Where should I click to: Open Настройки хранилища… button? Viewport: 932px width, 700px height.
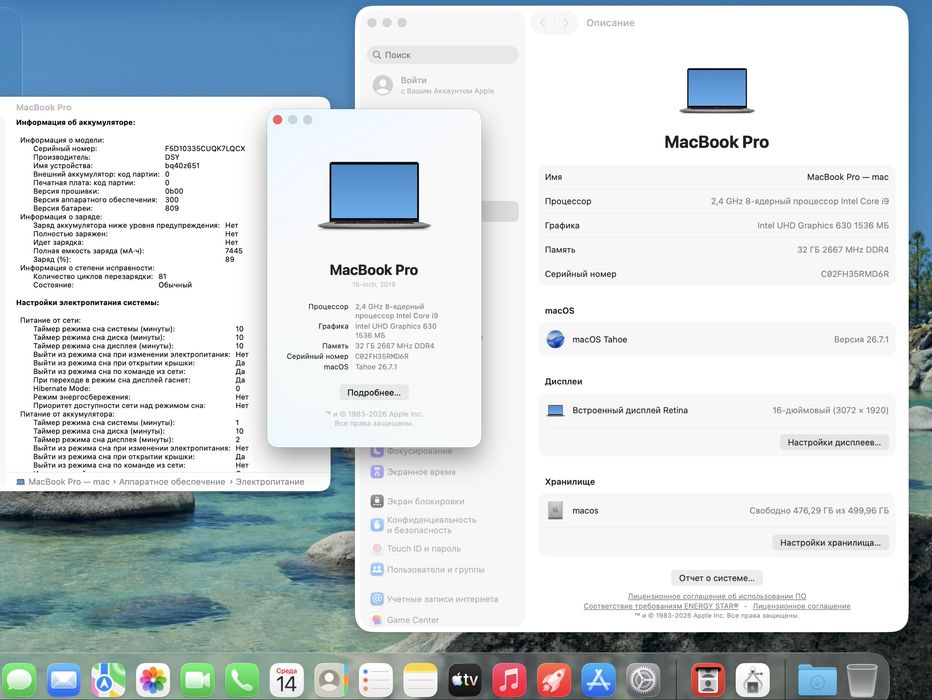(x=830, y=543)
